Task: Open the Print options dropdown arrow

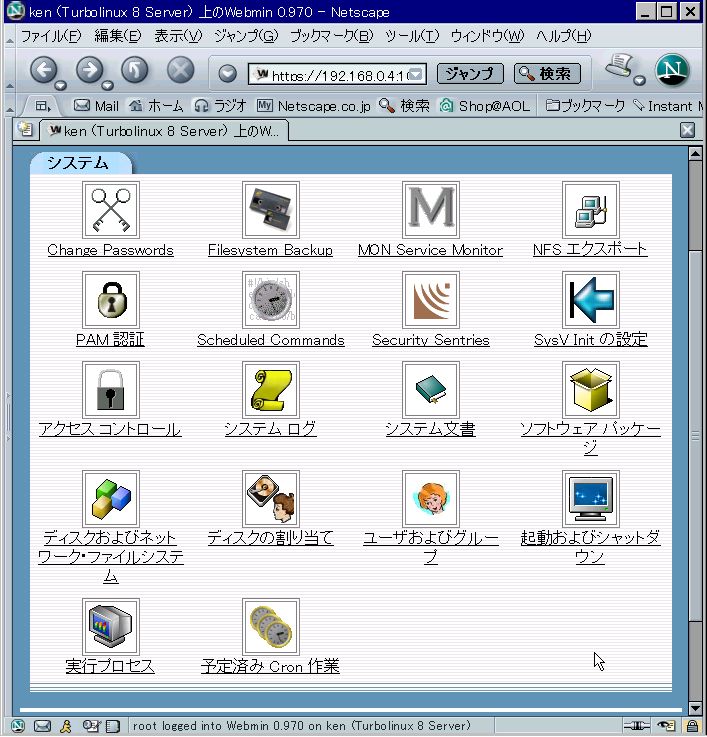Action: (639, 80)
